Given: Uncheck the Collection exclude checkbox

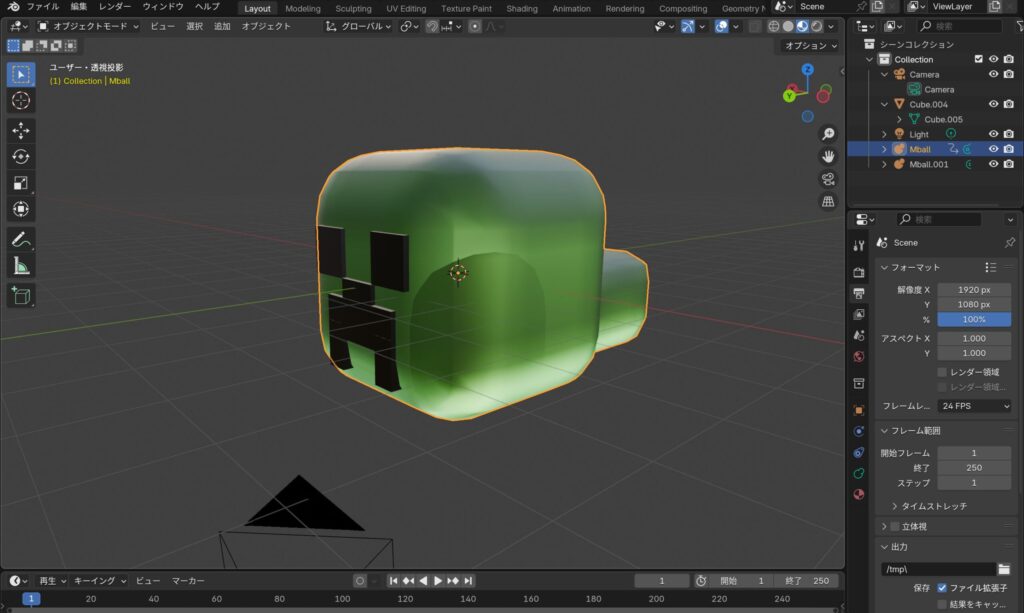Looking at the screenshot, I should click(978, 59).
